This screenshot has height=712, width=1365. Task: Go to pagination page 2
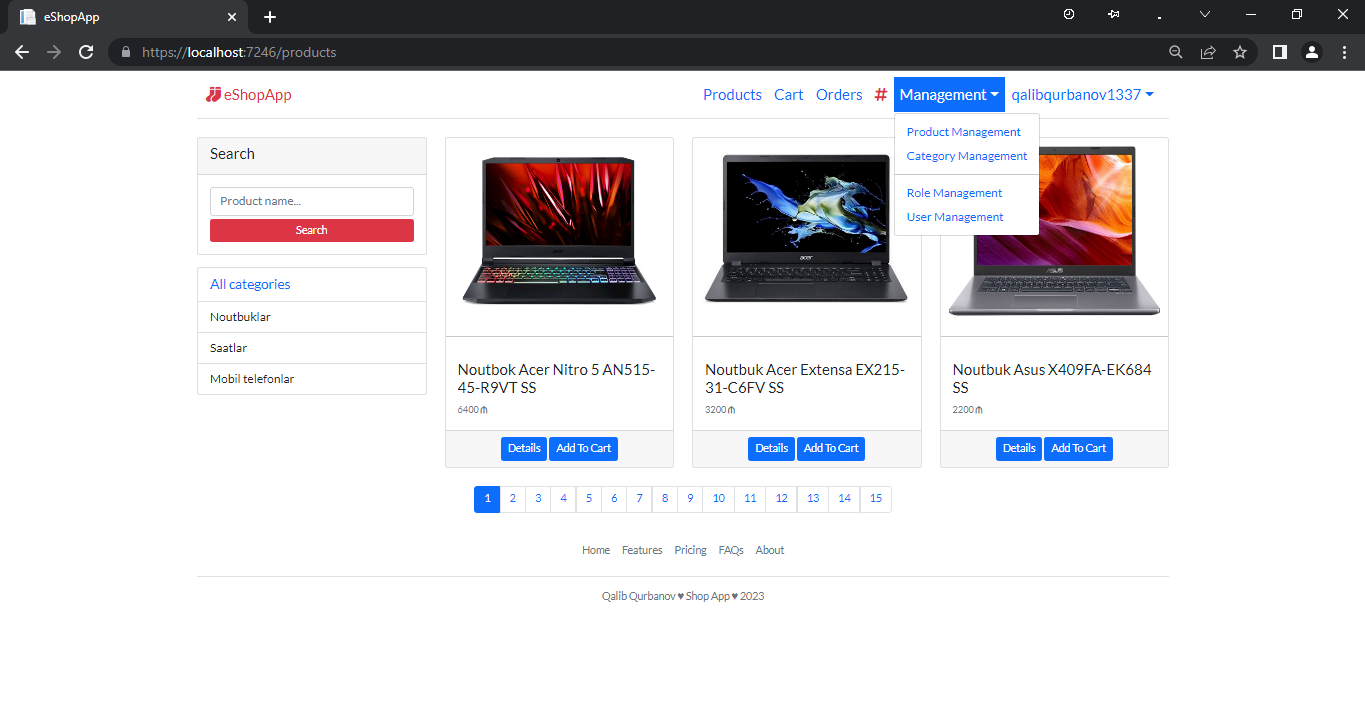click(512, 499)
